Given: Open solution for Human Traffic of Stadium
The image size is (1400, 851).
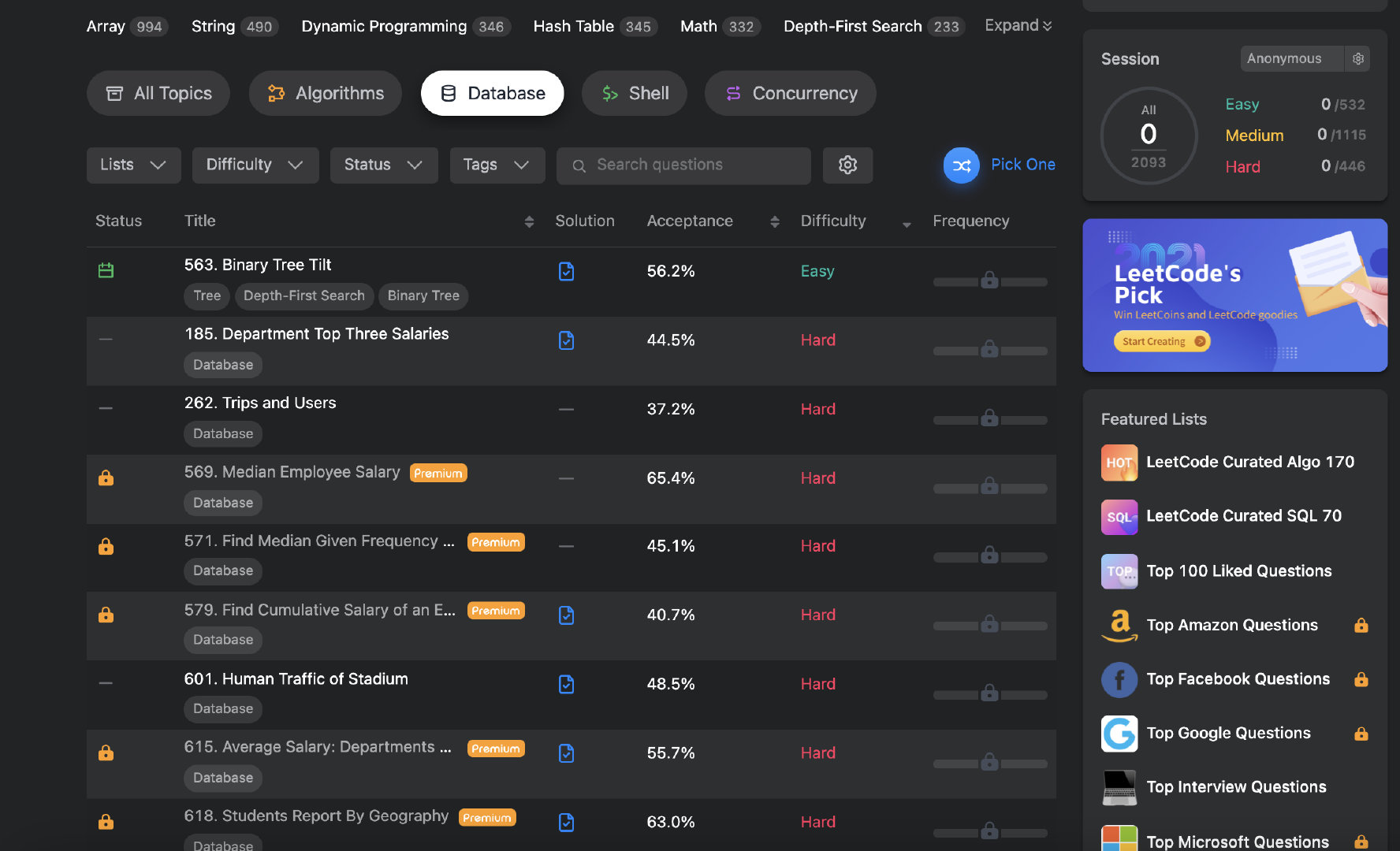Looking at the screenshot, I should coord(566,684).
